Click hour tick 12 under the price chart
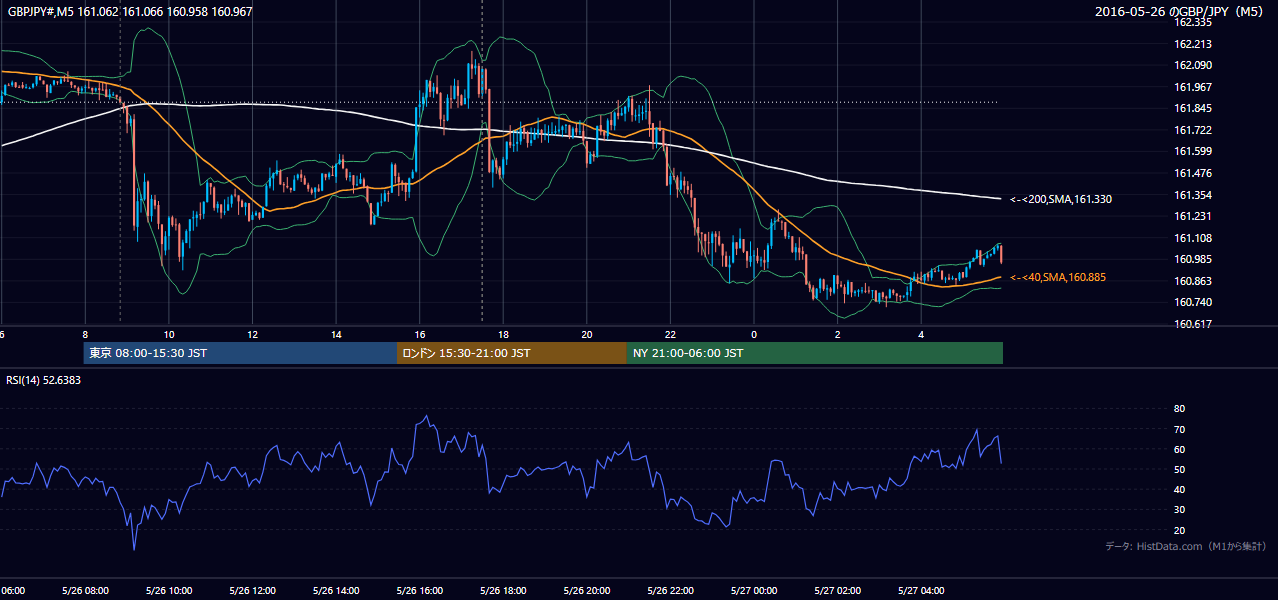Image resolution: width=1278 pixels, height=600 pixels. [253, 334]
